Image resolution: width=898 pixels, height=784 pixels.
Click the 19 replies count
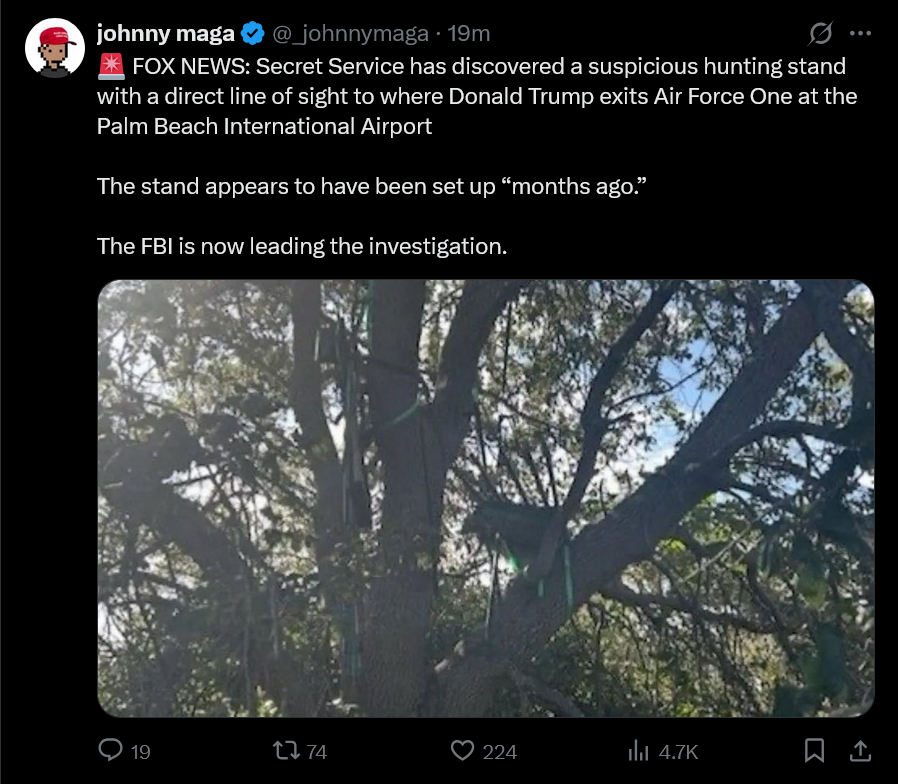point(141,751)
